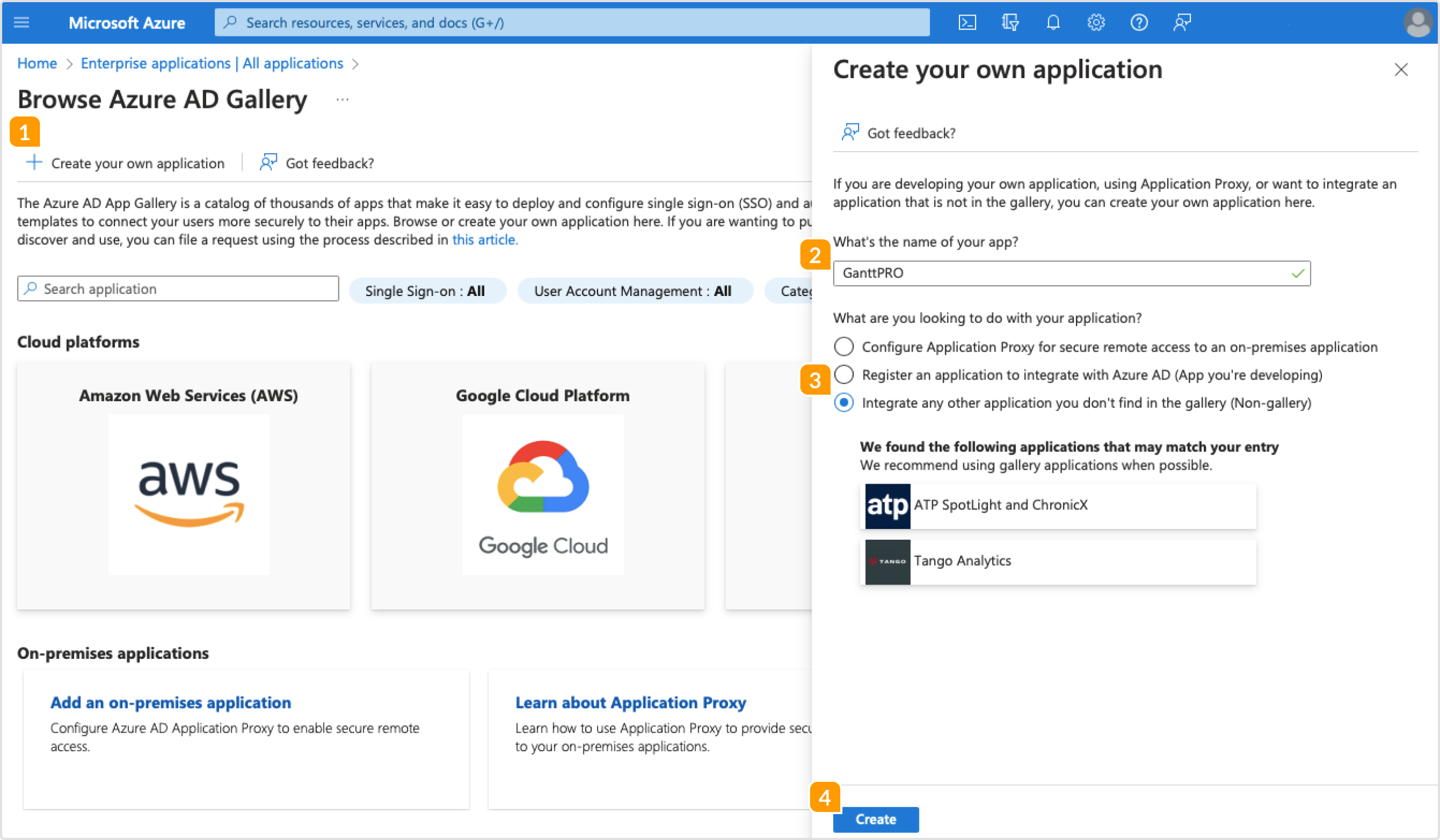Open the ellipsis next to Browse Azure AD Gallery
This screenshot has width=1440, height=840.
342,99
